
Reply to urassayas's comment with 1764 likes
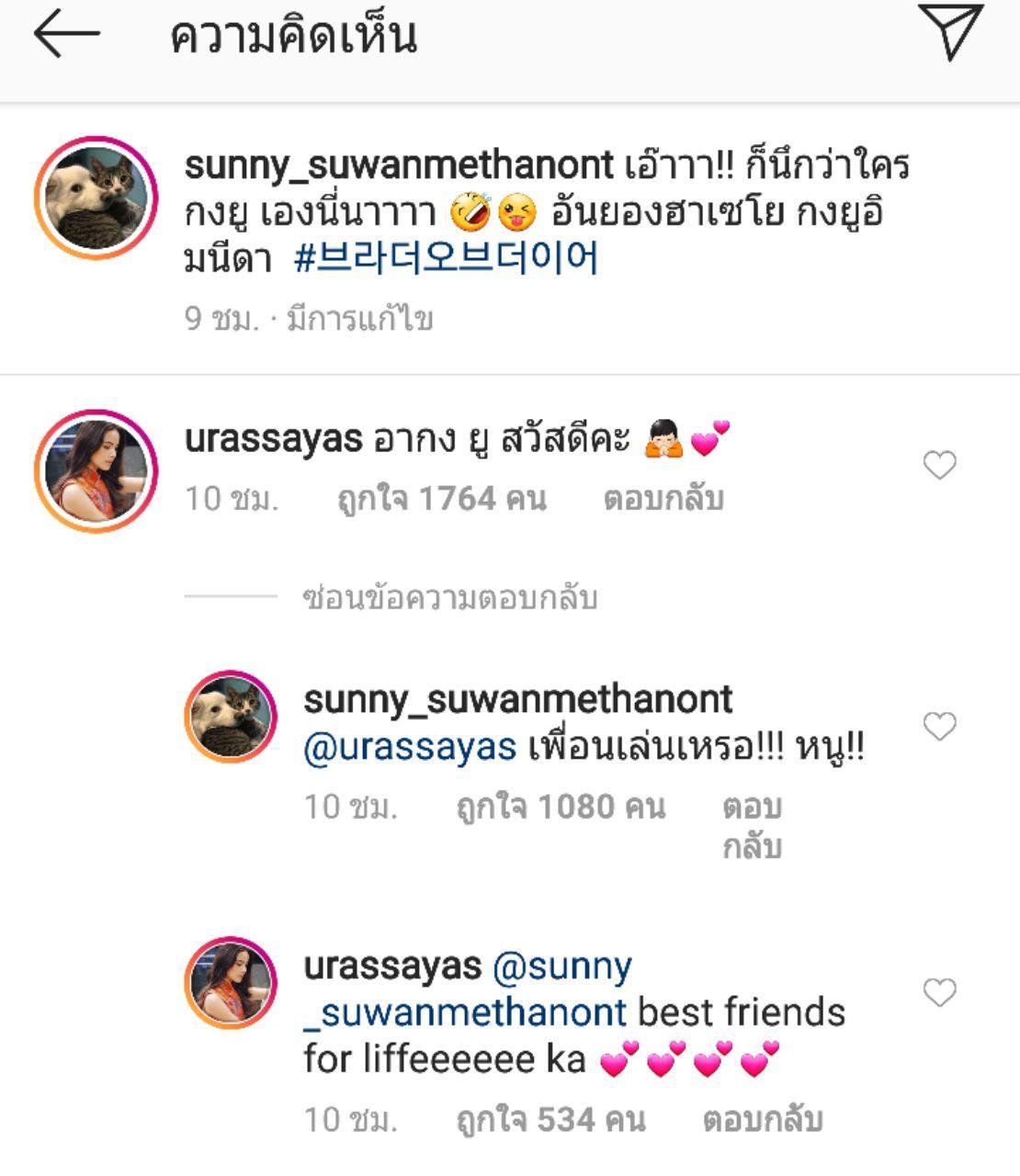tap(663, 499)
